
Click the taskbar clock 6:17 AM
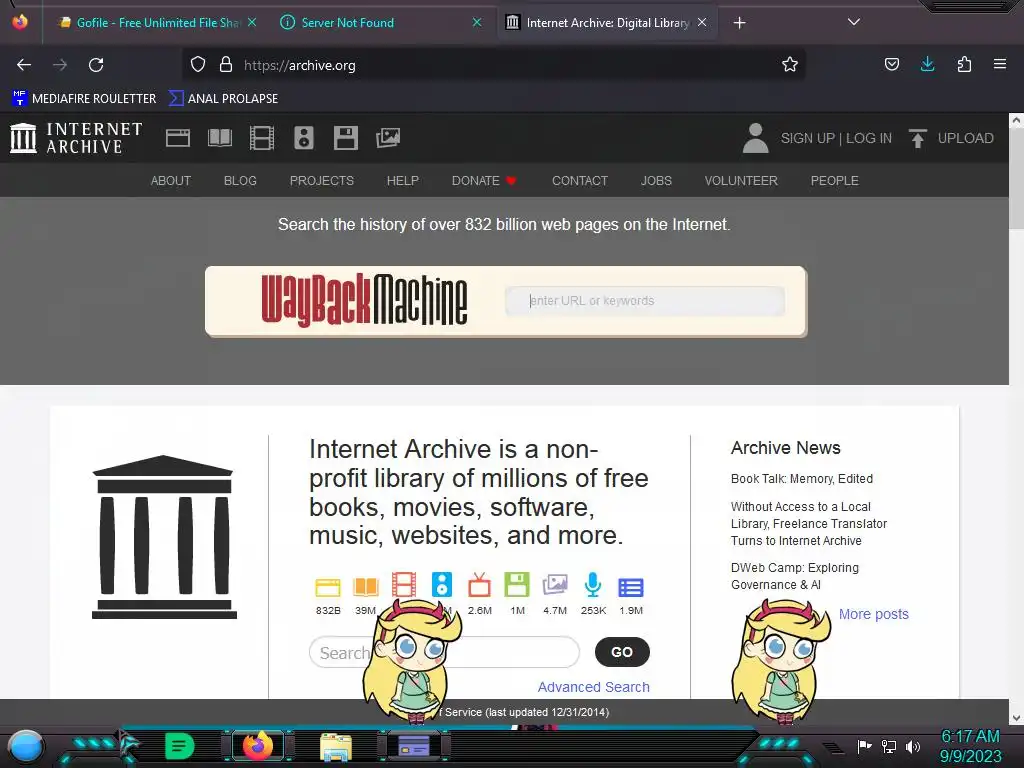(x=970, y=737)
